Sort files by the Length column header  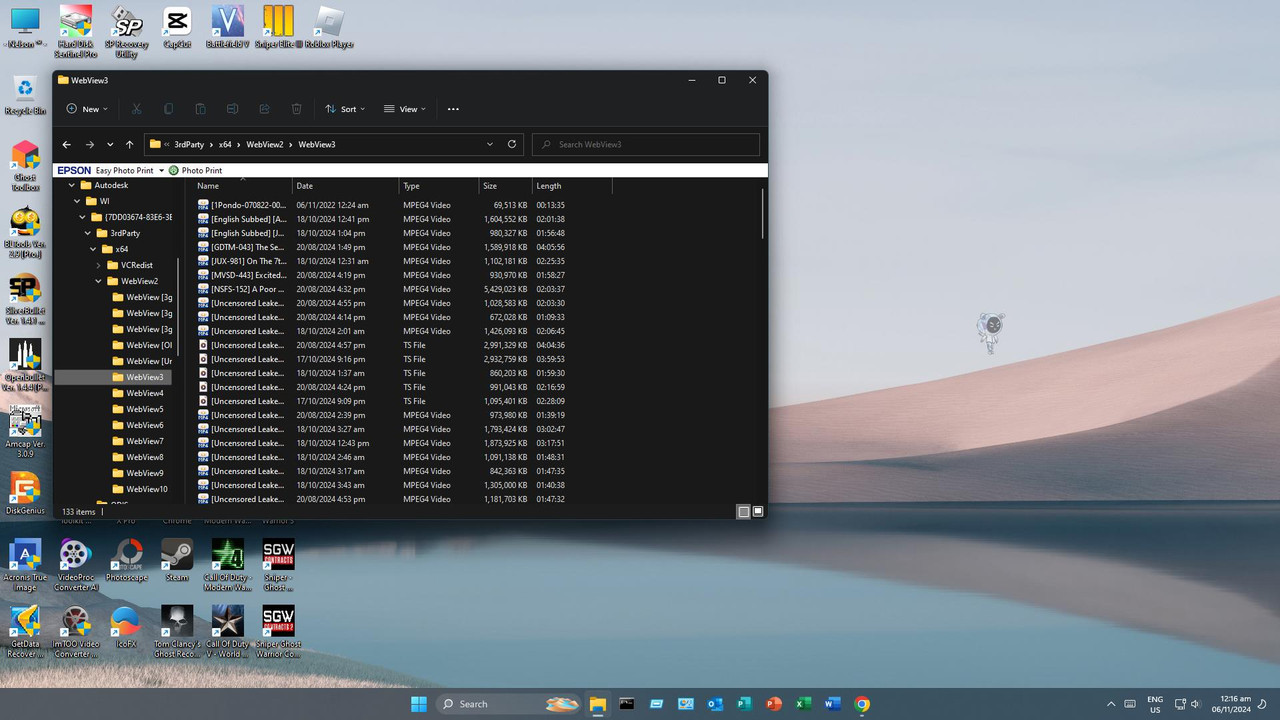pyautogui.click(x=571, y=186)
